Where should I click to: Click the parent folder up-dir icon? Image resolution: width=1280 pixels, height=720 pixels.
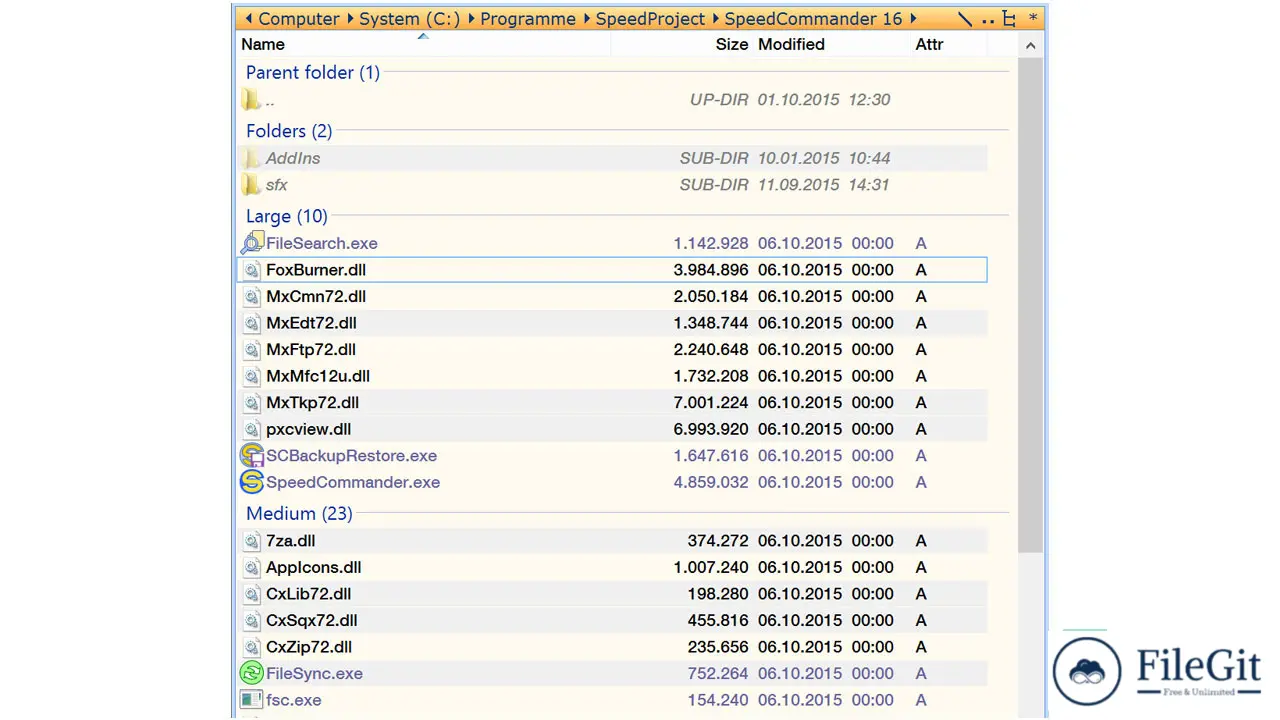pyautogui.click(x=252, y=100)
